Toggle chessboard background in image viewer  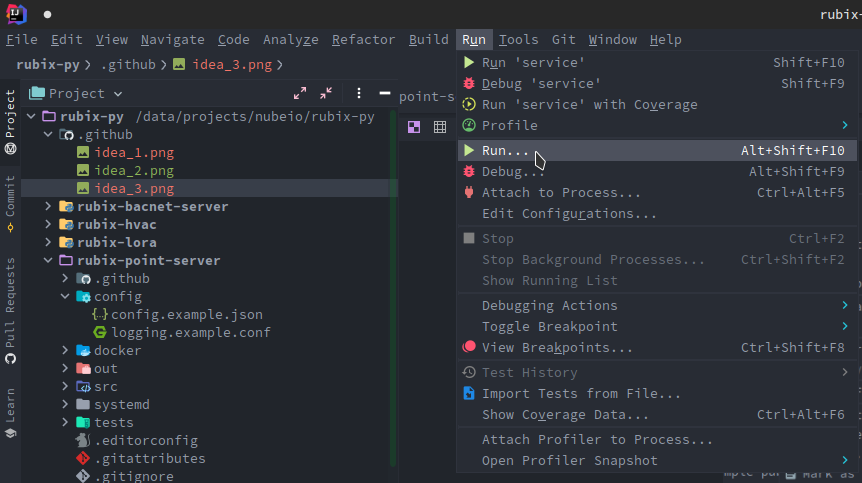[x=414, y=127]
